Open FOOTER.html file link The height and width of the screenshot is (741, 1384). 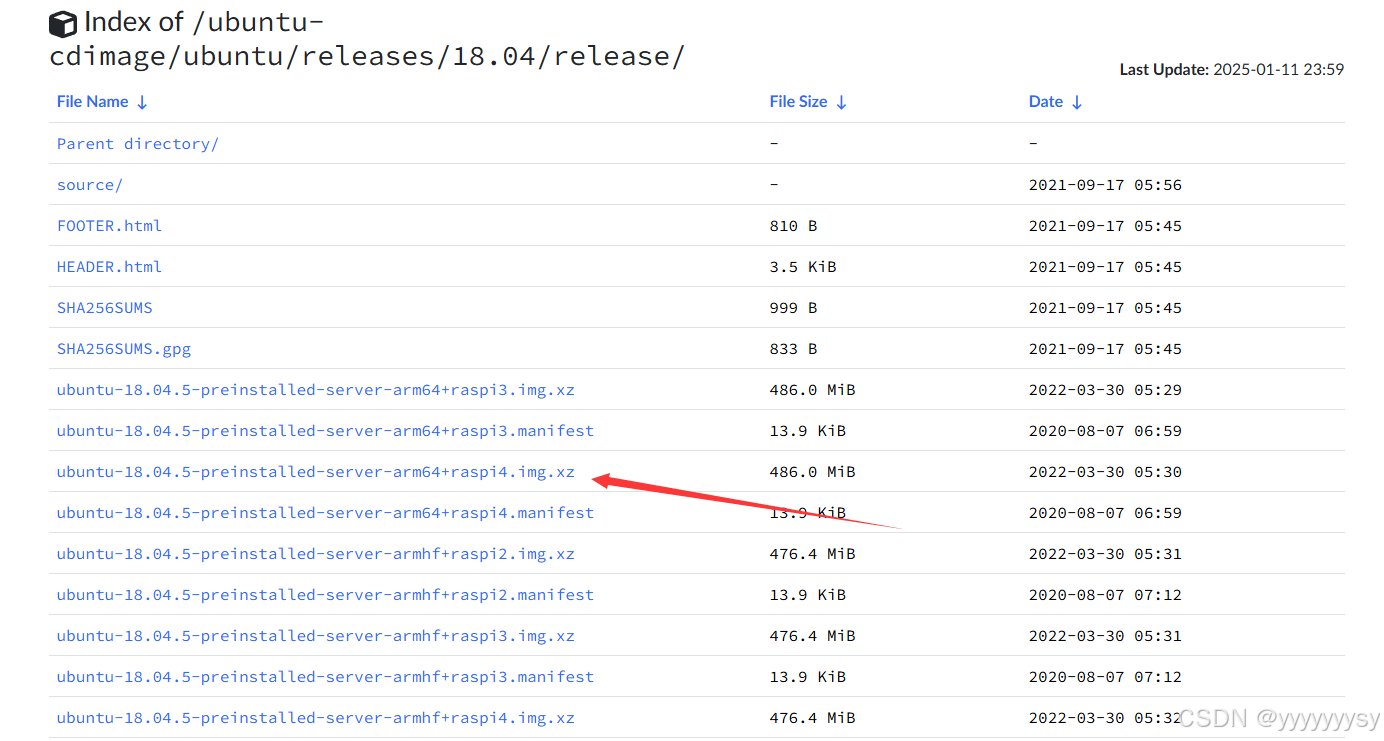[x=109, y=226]
